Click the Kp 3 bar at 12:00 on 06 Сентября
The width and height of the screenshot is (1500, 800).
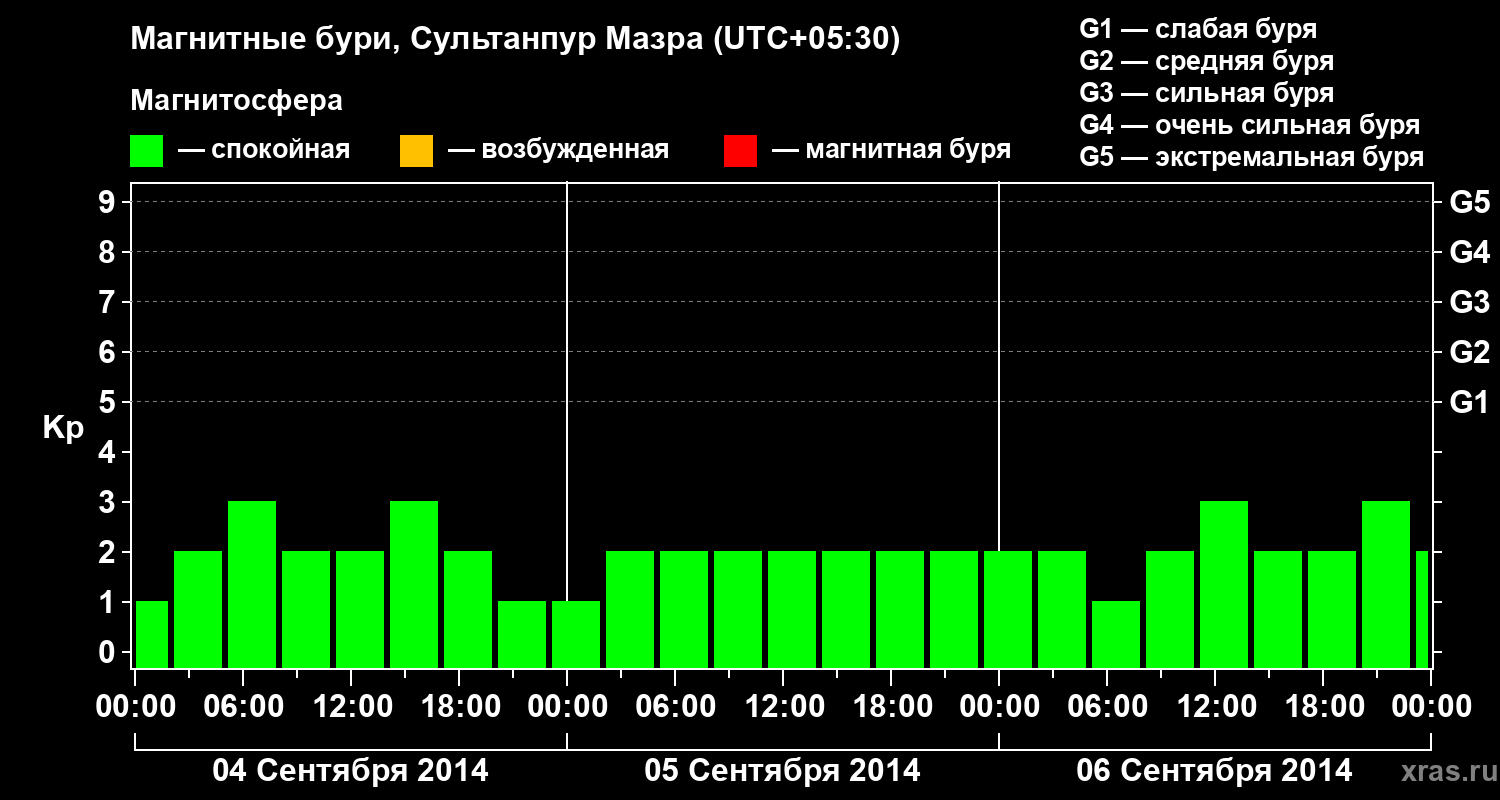[1224, 584]
